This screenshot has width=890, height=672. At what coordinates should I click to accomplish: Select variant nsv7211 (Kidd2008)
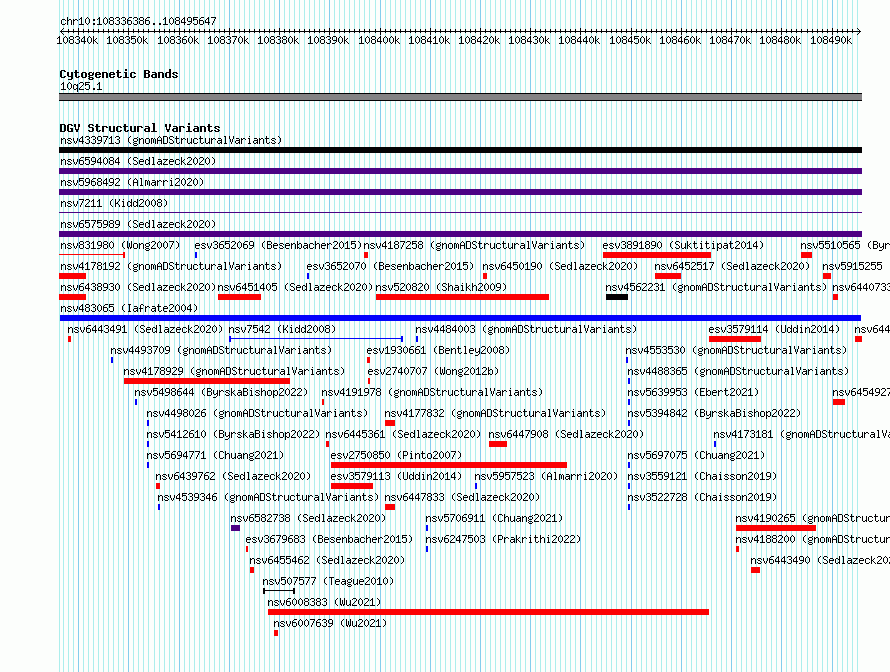tap(114, 203)
